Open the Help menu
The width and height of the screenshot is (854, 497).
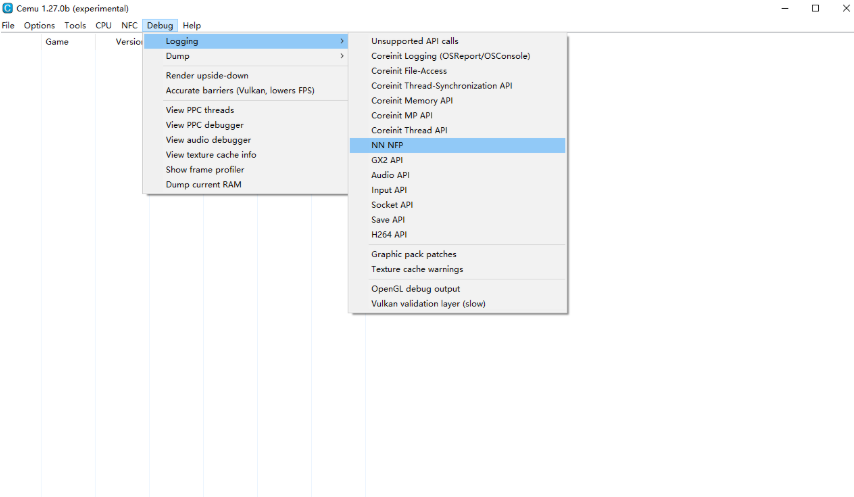click(x=191, y=25)
